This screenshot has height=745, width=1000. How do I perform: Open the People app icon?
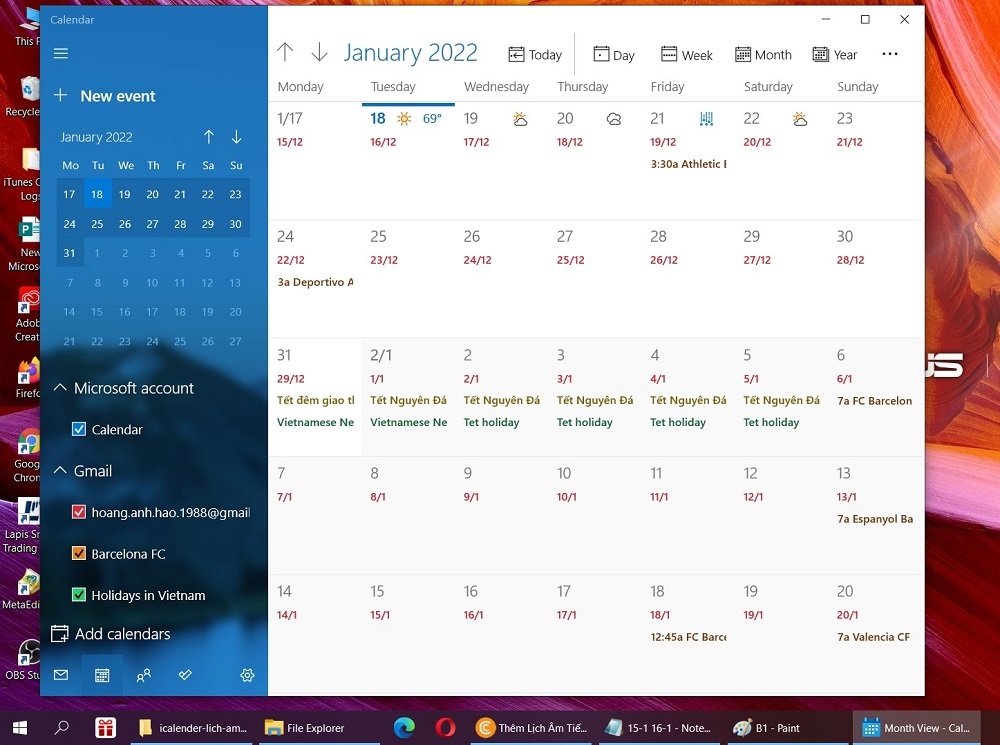coord(143,675)
